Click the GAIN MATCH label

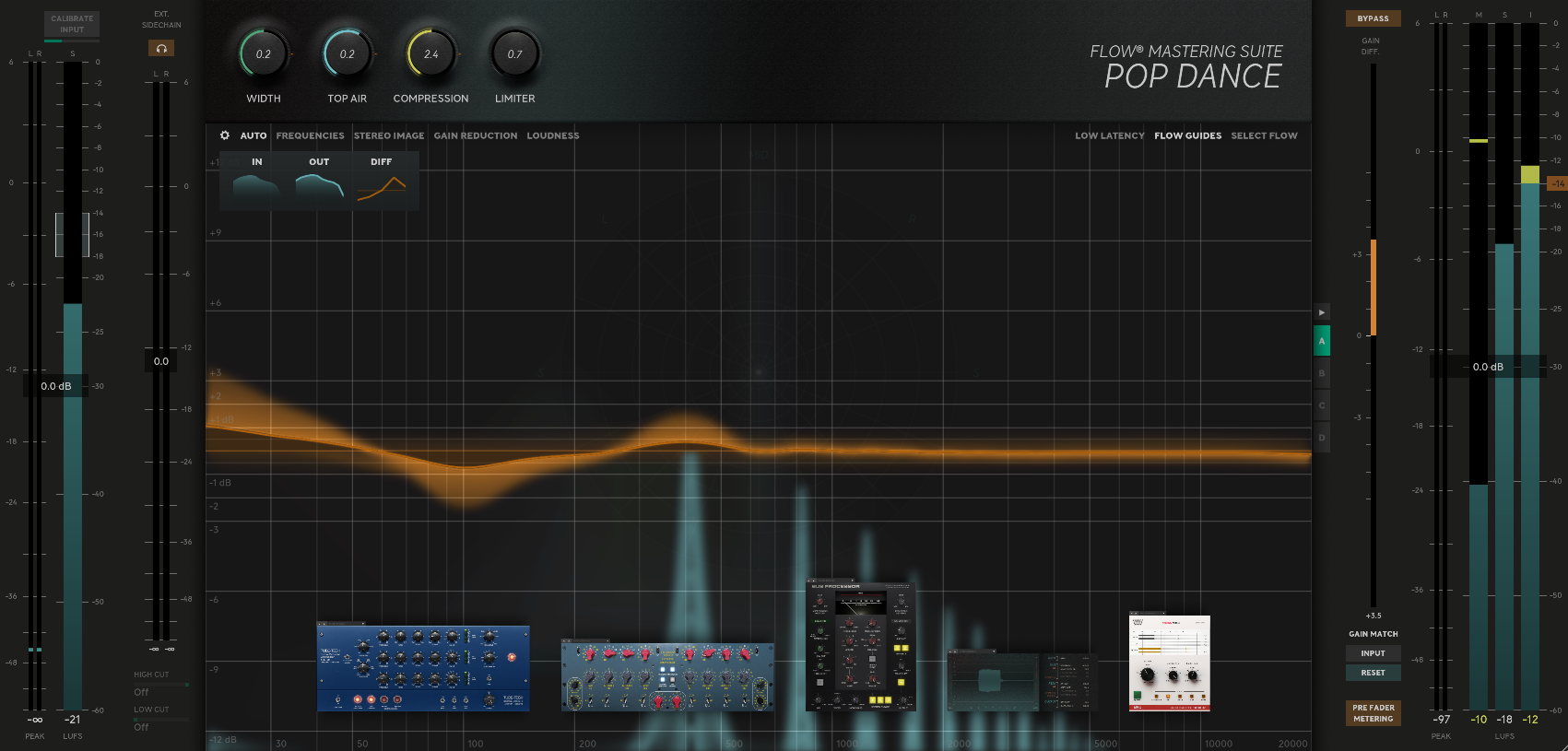click(x=1373, y=634)
